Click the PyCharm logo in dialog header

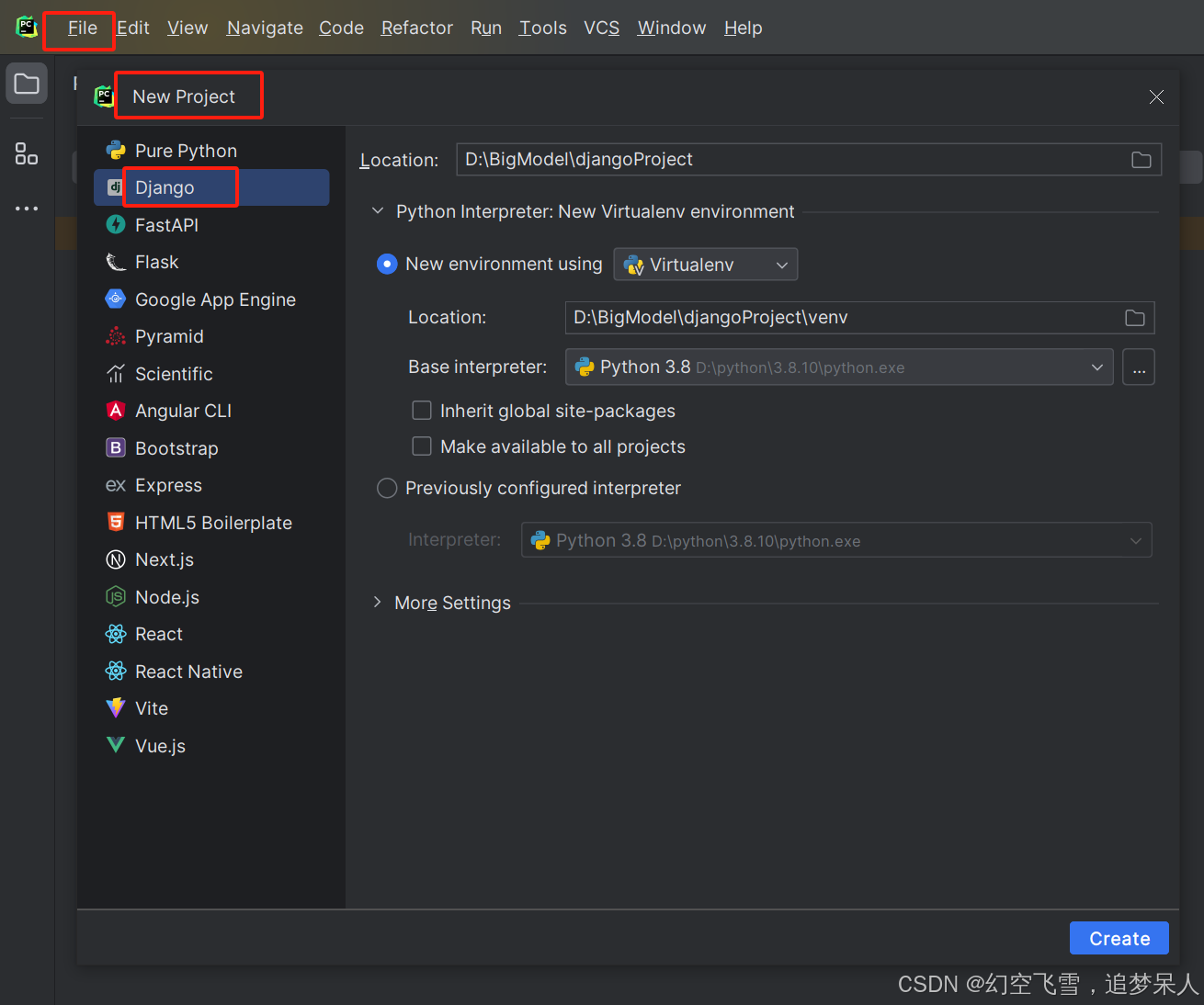coord(104,96)
